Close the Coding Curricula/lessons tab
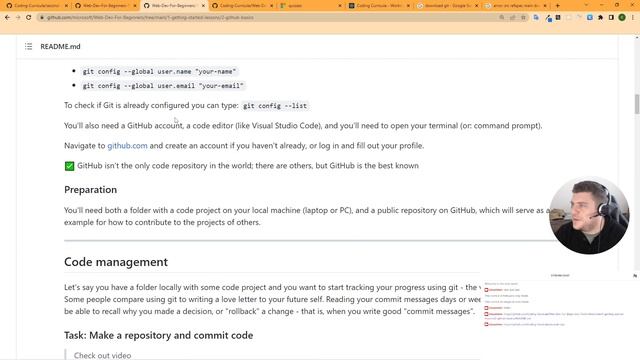This screenshot has width=640, height=360. [x=67, y=6]
